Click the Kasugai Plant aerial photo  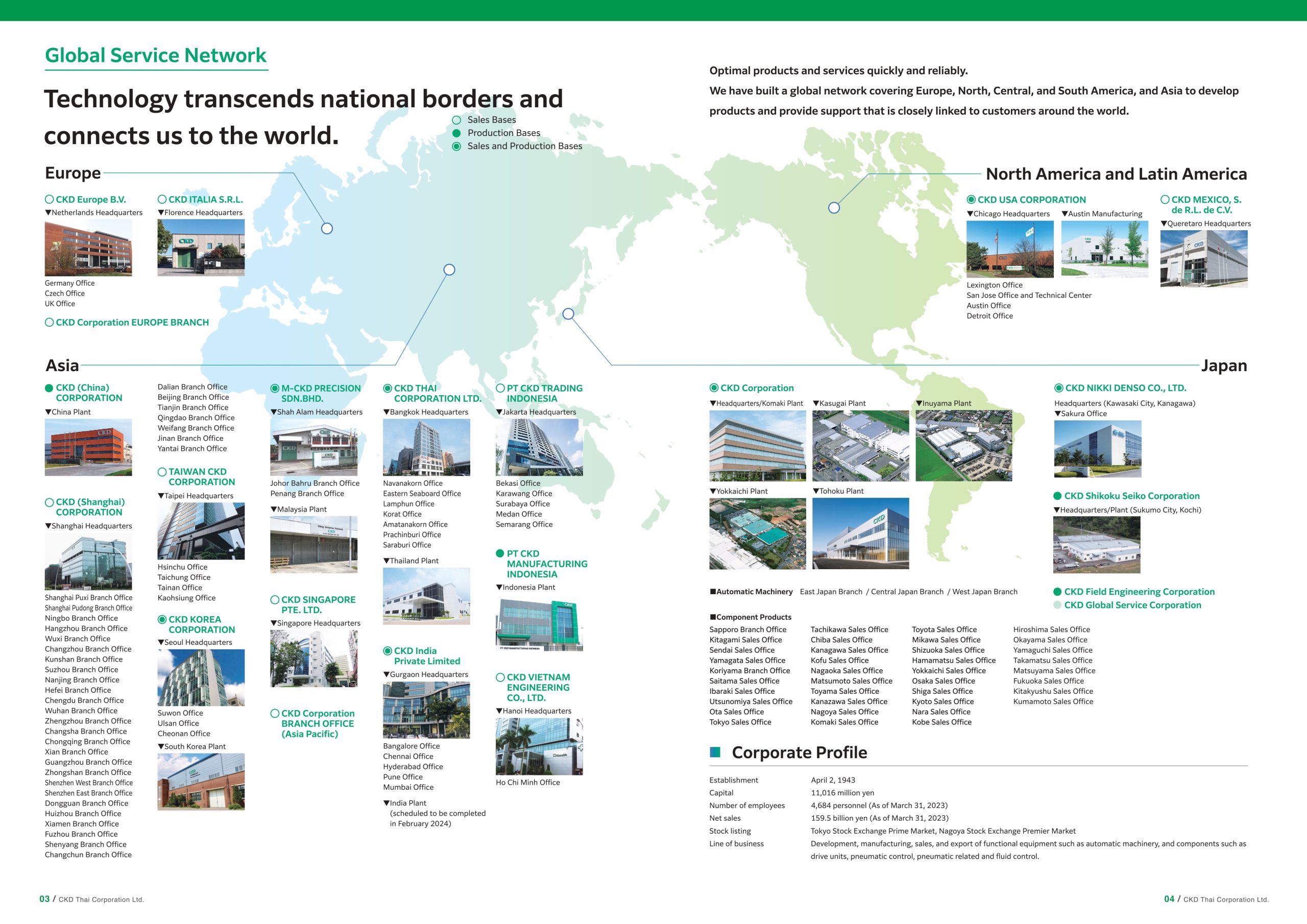pos(860,446)
